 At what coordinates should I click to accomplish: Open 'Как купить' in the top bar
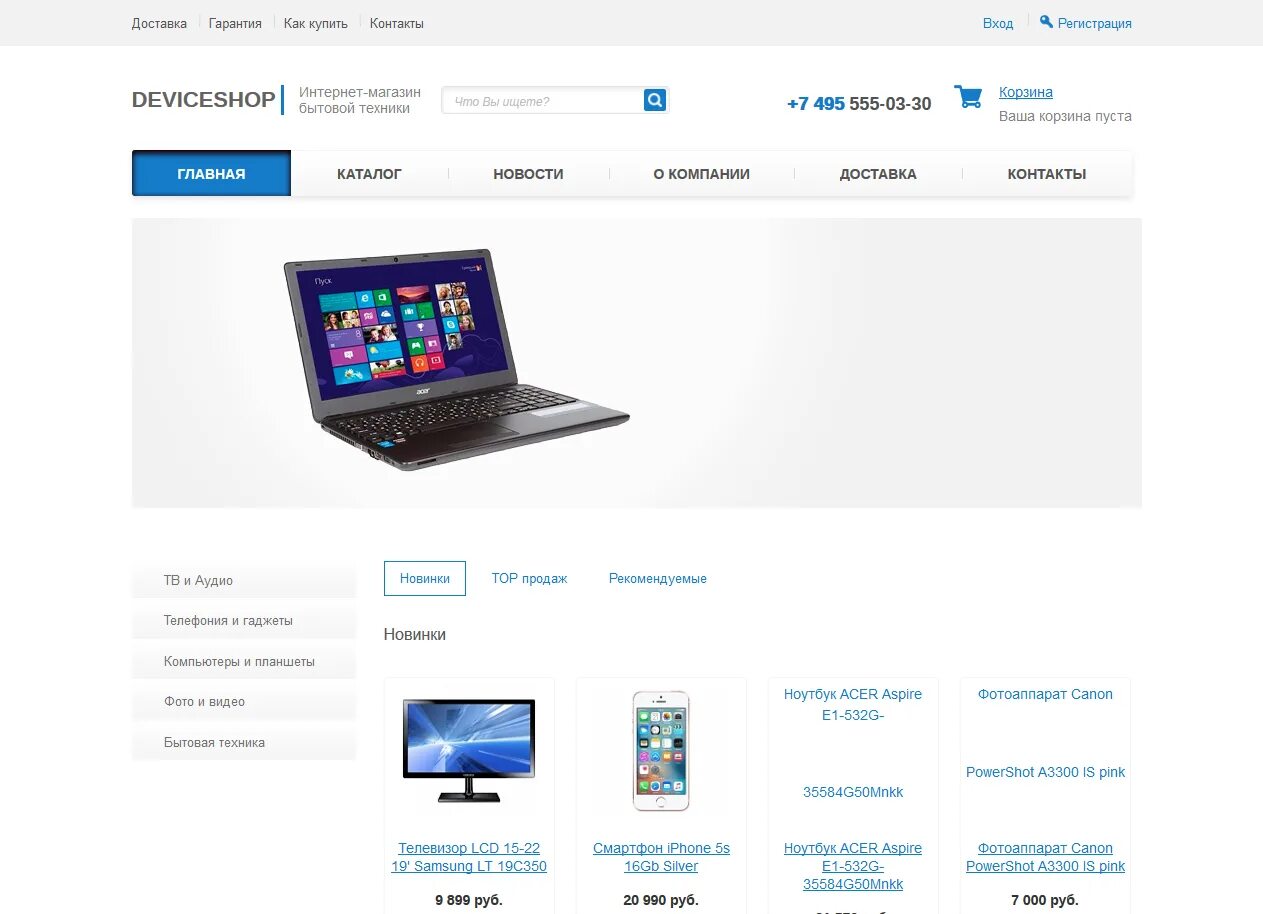pyautogui.click(x=316, y=23)
